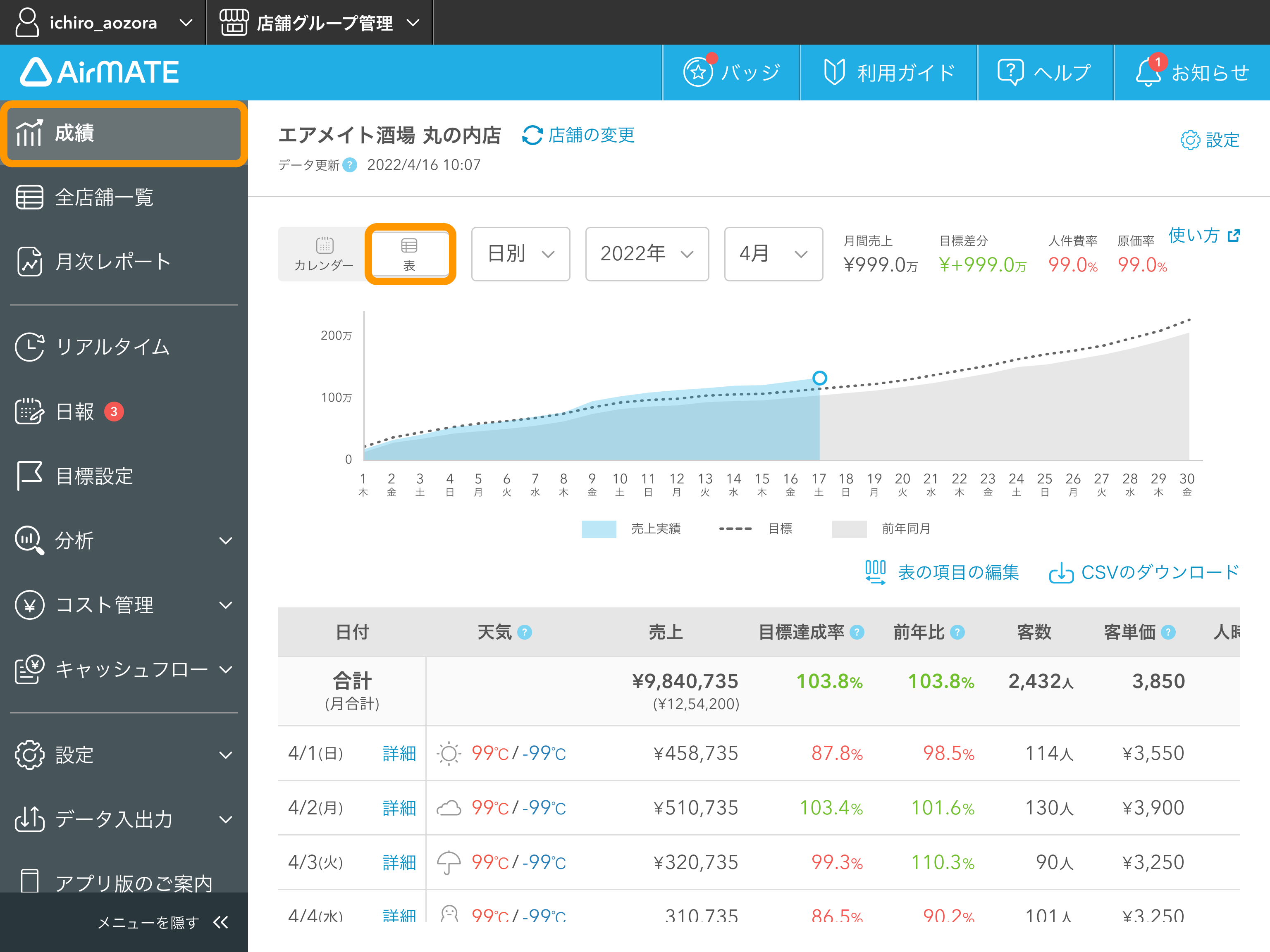Click the 売上実績 legend swatch
Screen dimensions: 1270x952
(599, 528)
